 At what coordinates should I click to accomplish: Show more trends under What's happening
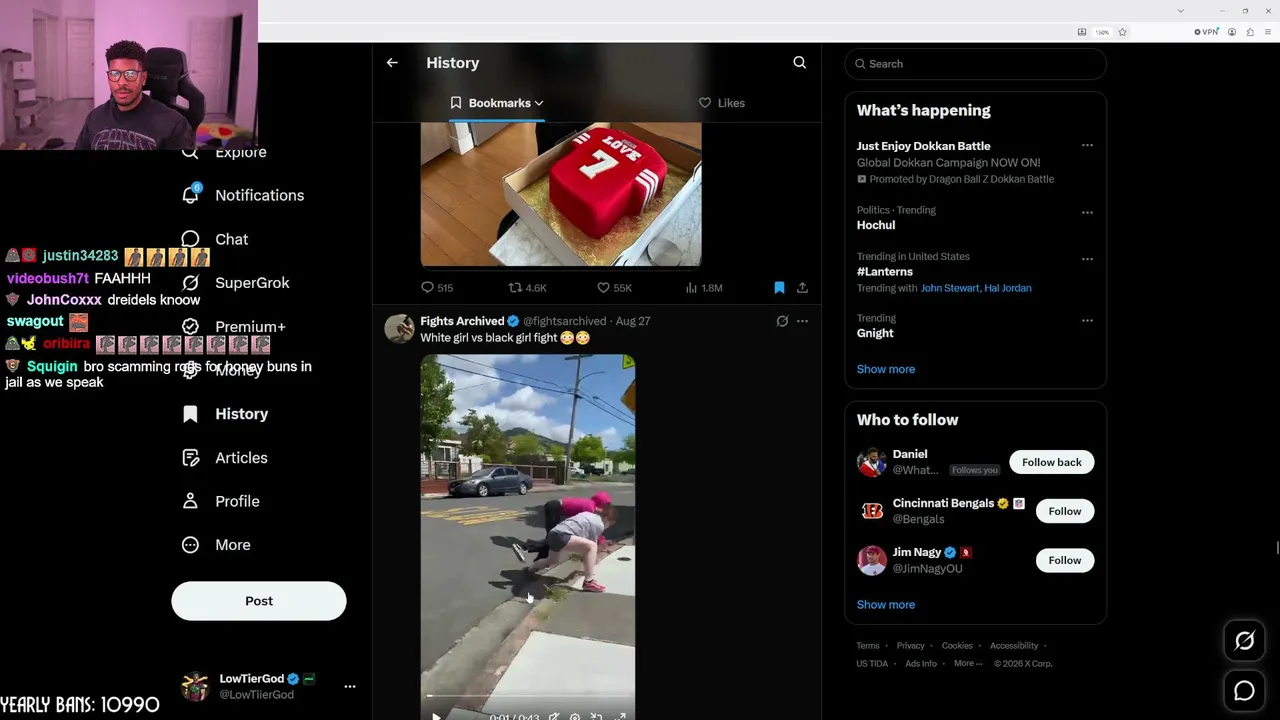coord(886,369)
